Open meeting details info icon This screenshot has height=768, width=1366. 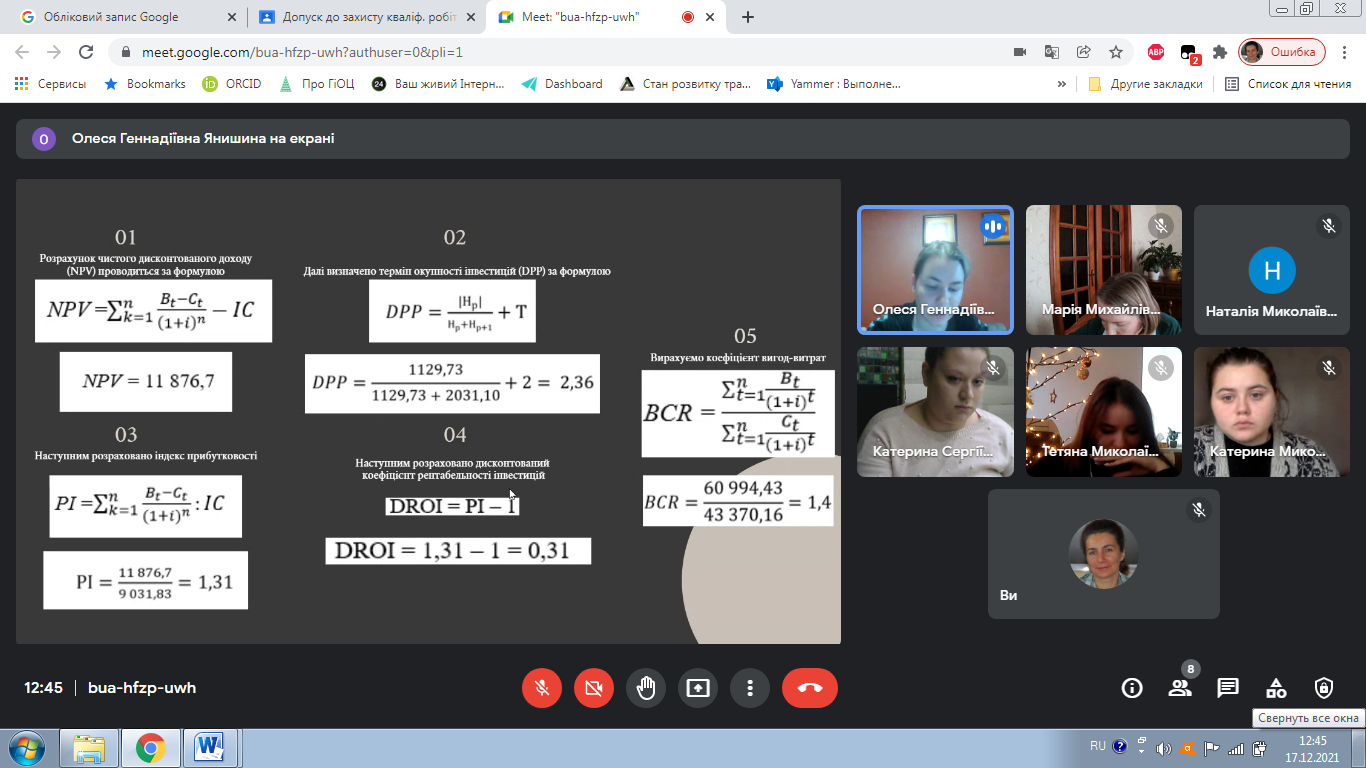pos(1132,688)
